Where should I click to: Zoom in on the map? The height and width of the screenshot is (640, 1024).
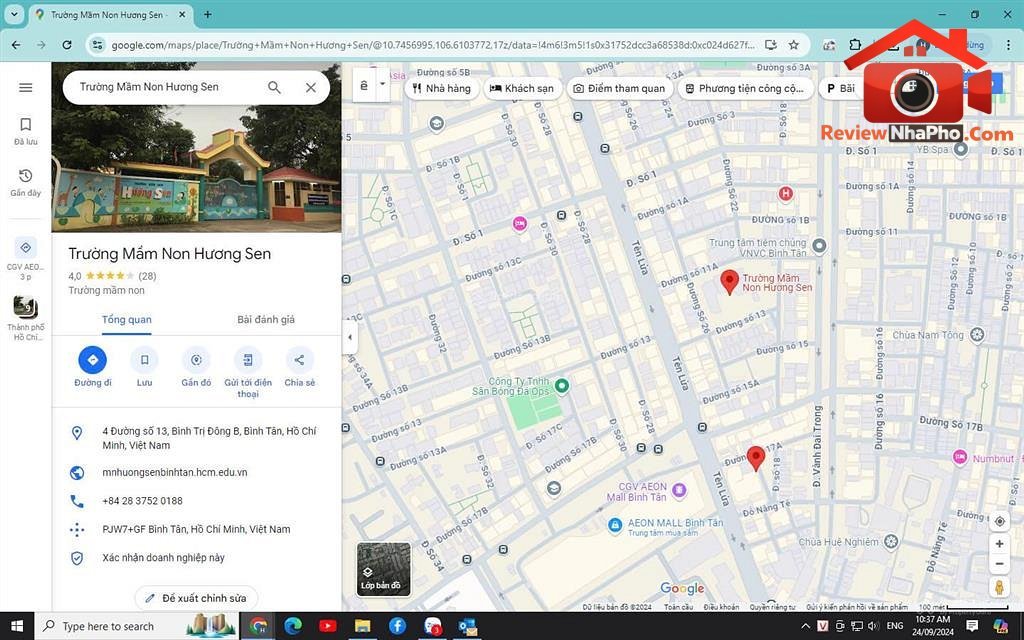point(999,543)
